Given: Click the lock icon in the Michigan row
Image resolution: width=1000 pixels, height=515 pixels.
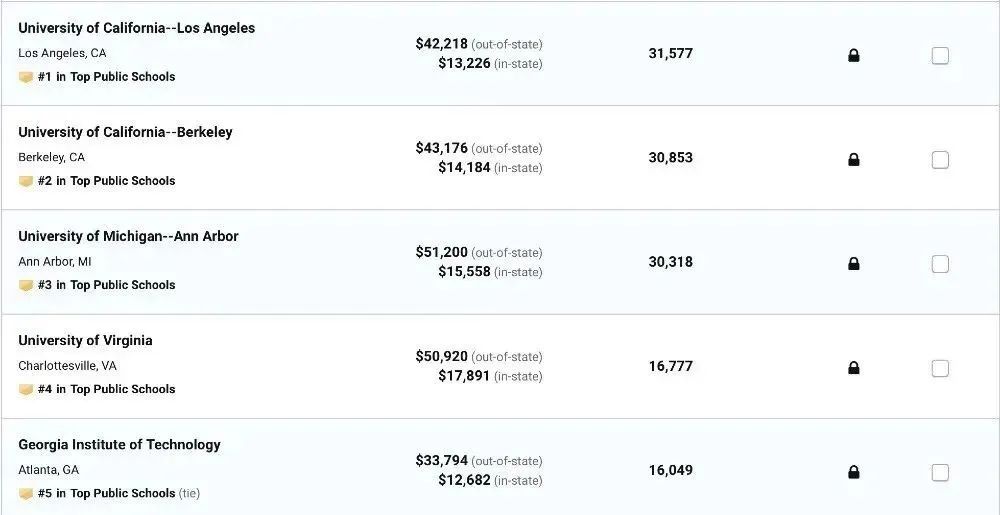Looking at the screenshot, I should point(853,264).
